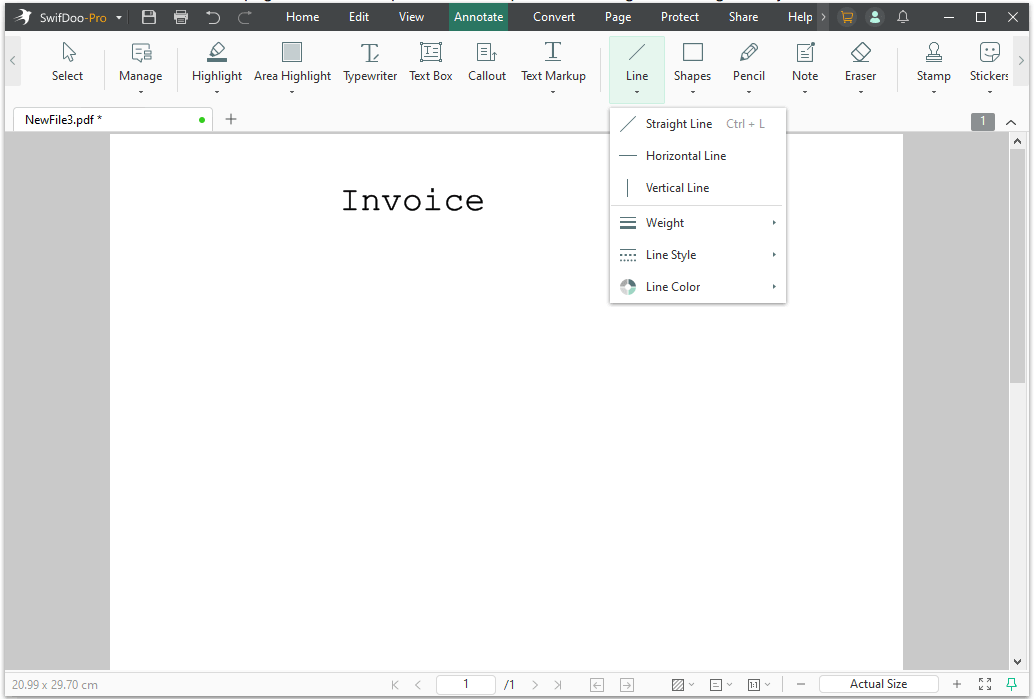Switch to the Convert tab
The width and height of the screenshot is (1034, 699).
click(x=553, y=16)
